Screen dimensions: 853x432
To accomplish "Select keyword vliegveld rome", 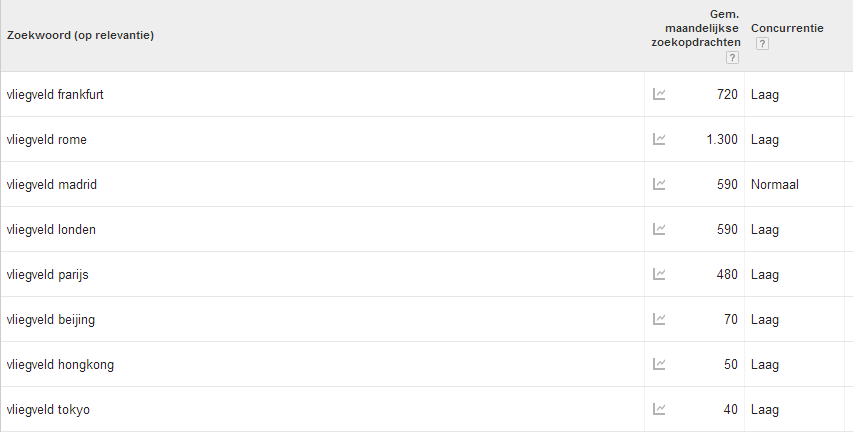I will click(x=47, y=140).
